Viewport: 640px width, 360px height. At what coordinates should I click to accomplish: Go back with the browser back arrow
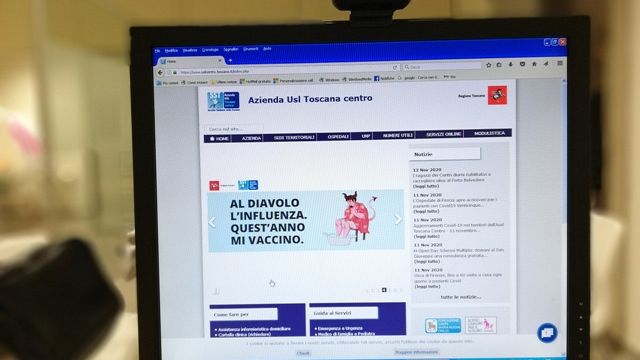tap(160, 72)
